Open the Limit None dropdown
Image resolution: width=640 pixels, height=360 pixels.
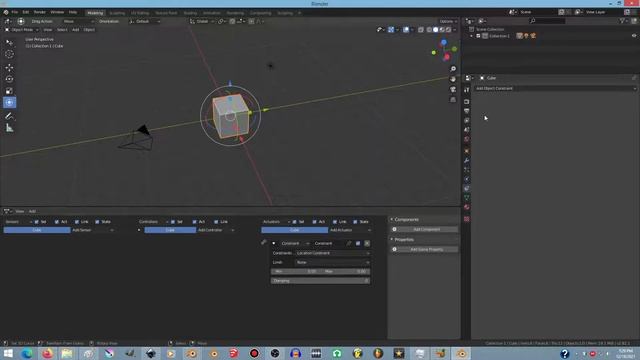click(333, 262)
